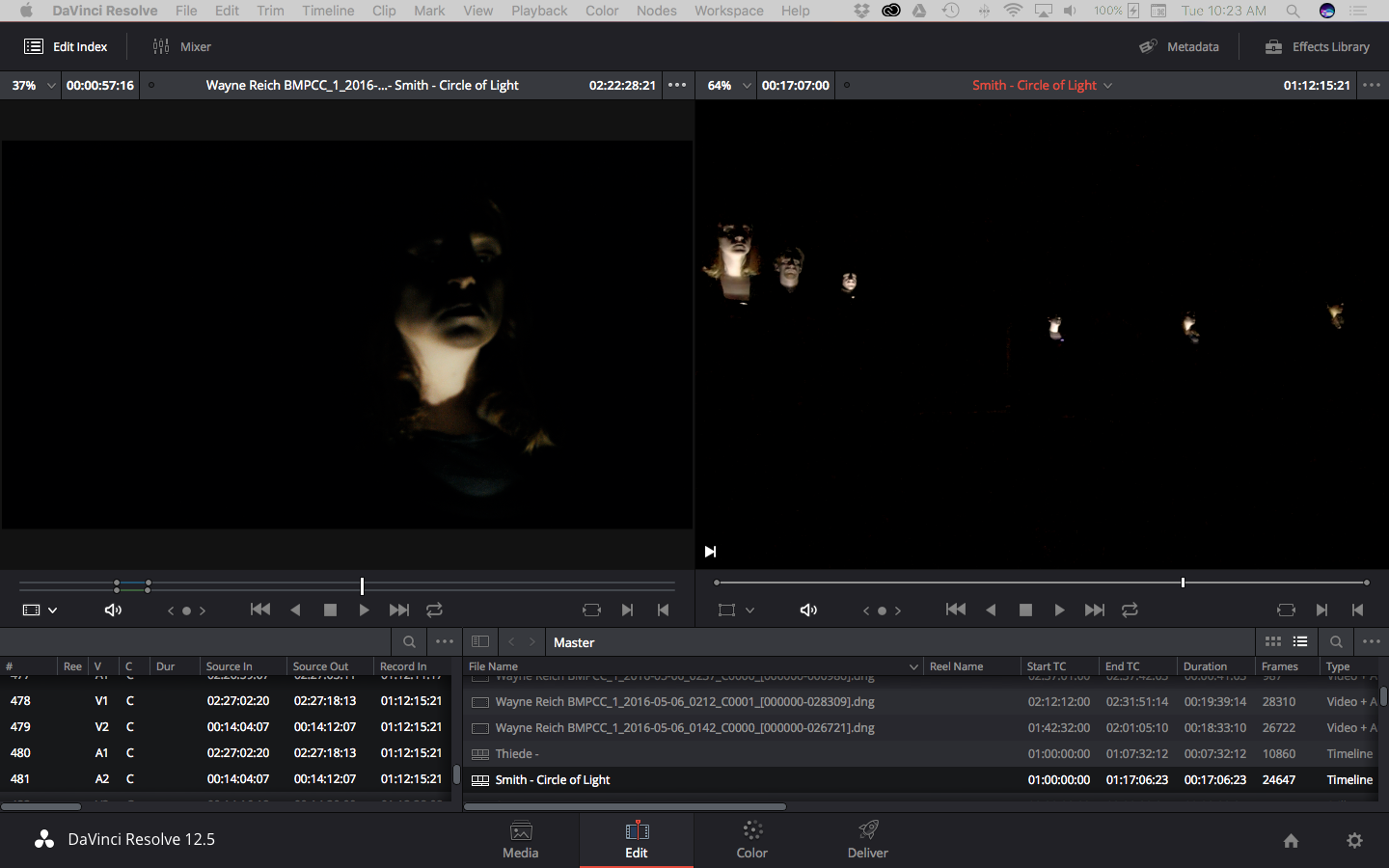
Task: Toggle loop playback in timeline viewer
Action: pos(1130,610)
